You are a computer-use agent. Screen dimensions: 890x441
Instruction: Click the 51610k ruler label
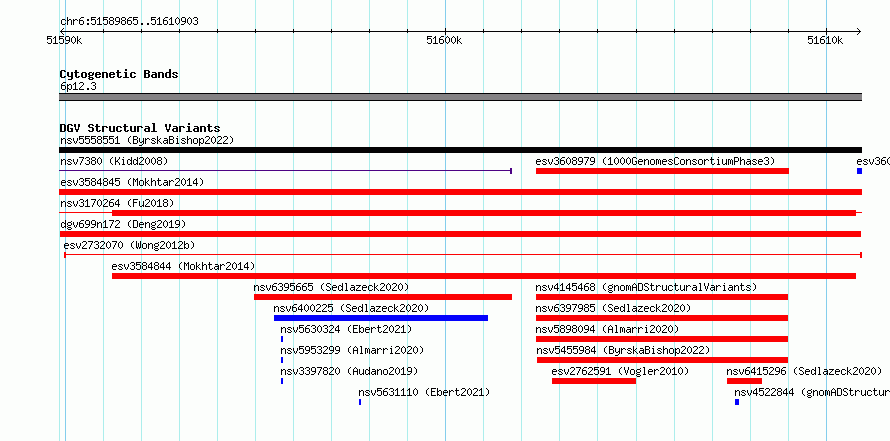point(825,40)
